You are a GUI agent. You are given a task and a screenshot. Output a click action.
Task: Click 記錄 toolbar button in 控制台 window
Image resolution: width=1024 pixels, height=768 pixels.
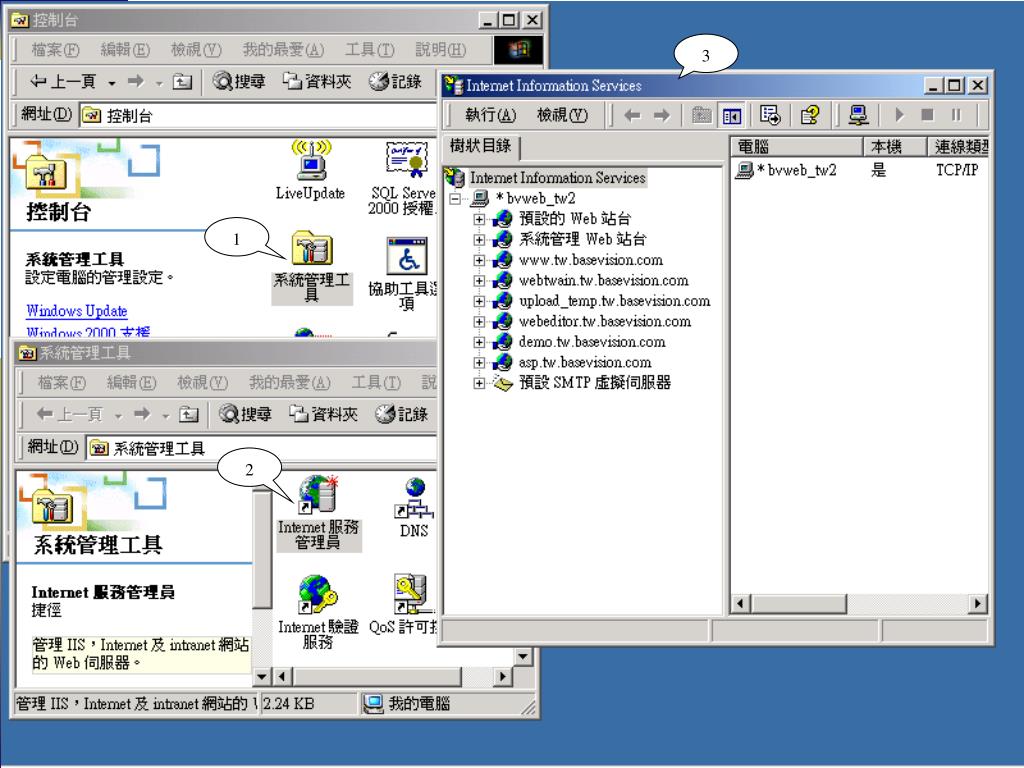(395, 82)
